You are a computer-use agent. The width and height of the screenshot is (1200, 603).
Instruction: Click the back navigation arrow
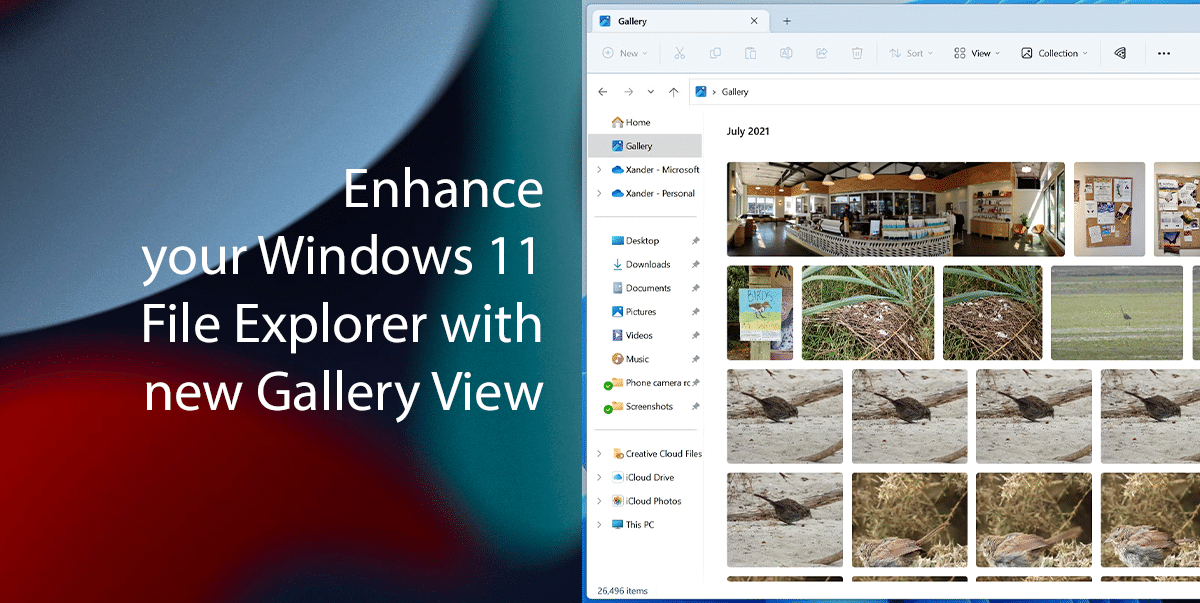pyautogui.click(x=602, y=91)
